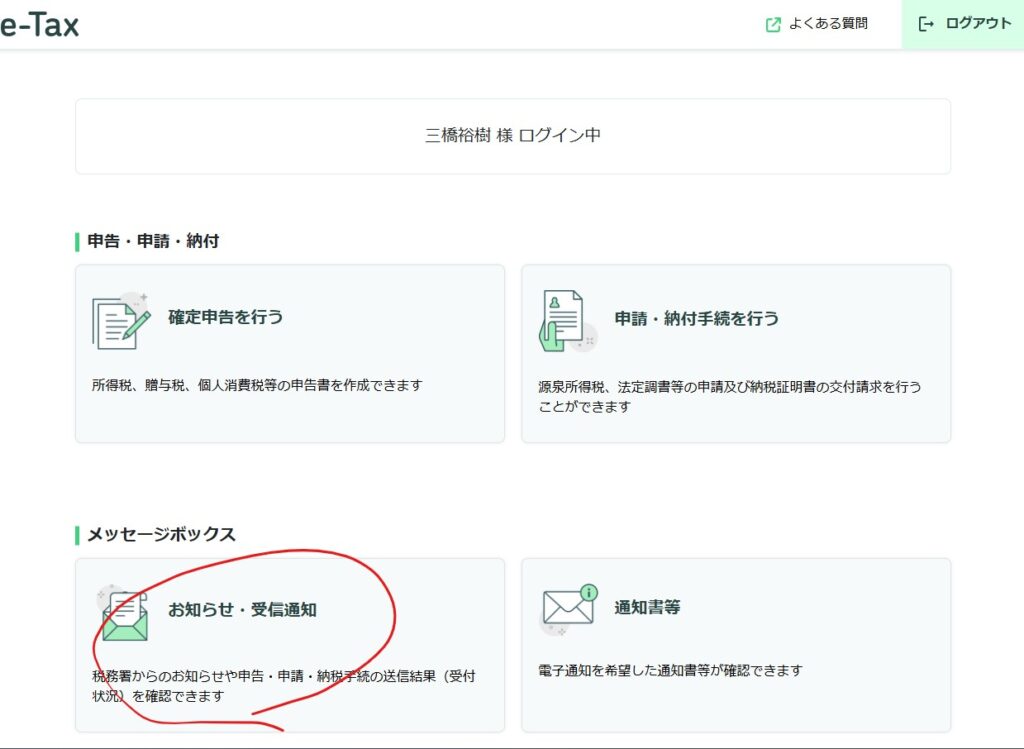The width and height of the screenshot is (1024, 749).
Task: Click the document-and-pencil icon for 確定申告
Action: 121,321
